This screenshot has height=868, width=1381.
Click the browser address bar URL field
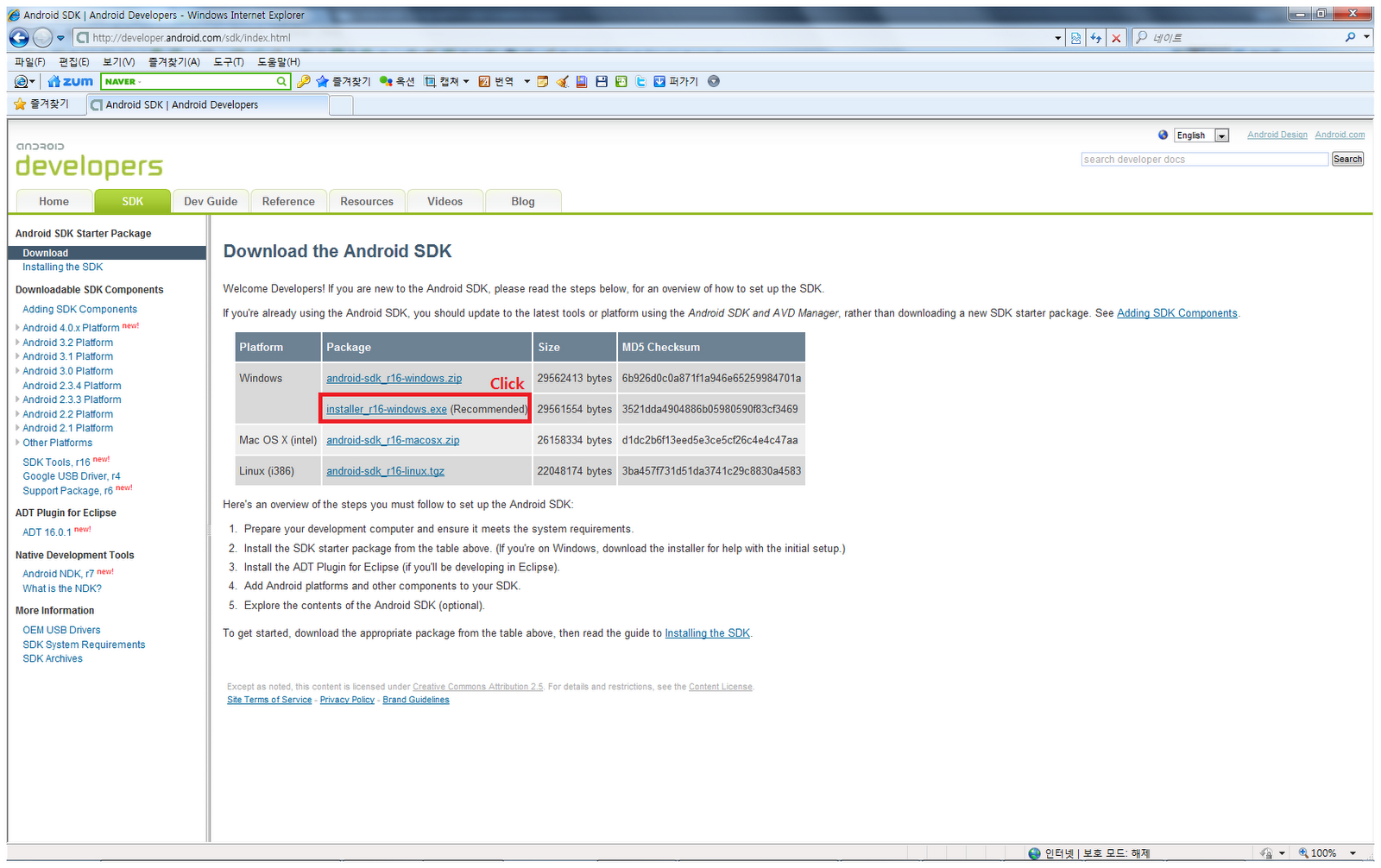pyautogui.click(x=570, y=38)
